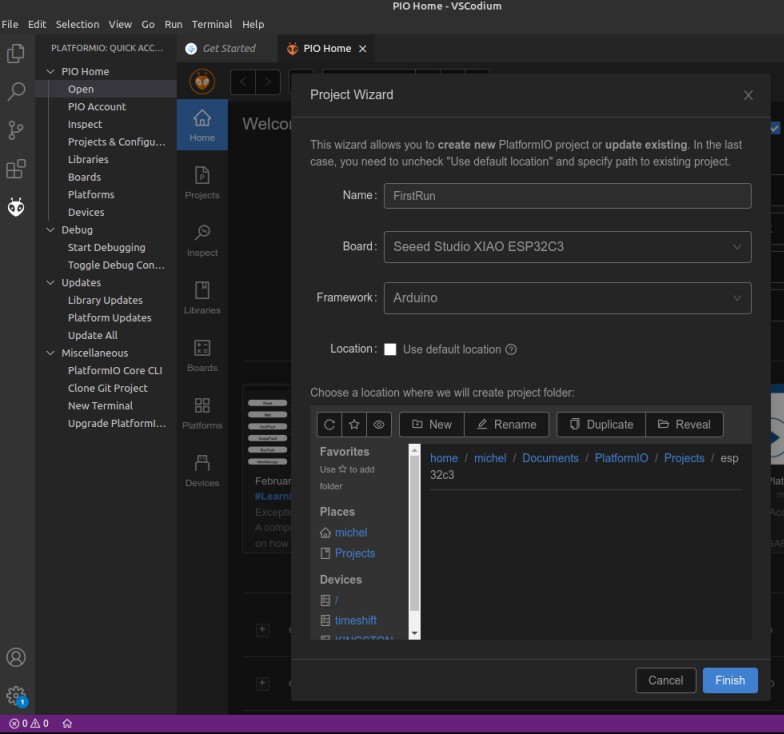Click the refresh icon in file browser

329,424
